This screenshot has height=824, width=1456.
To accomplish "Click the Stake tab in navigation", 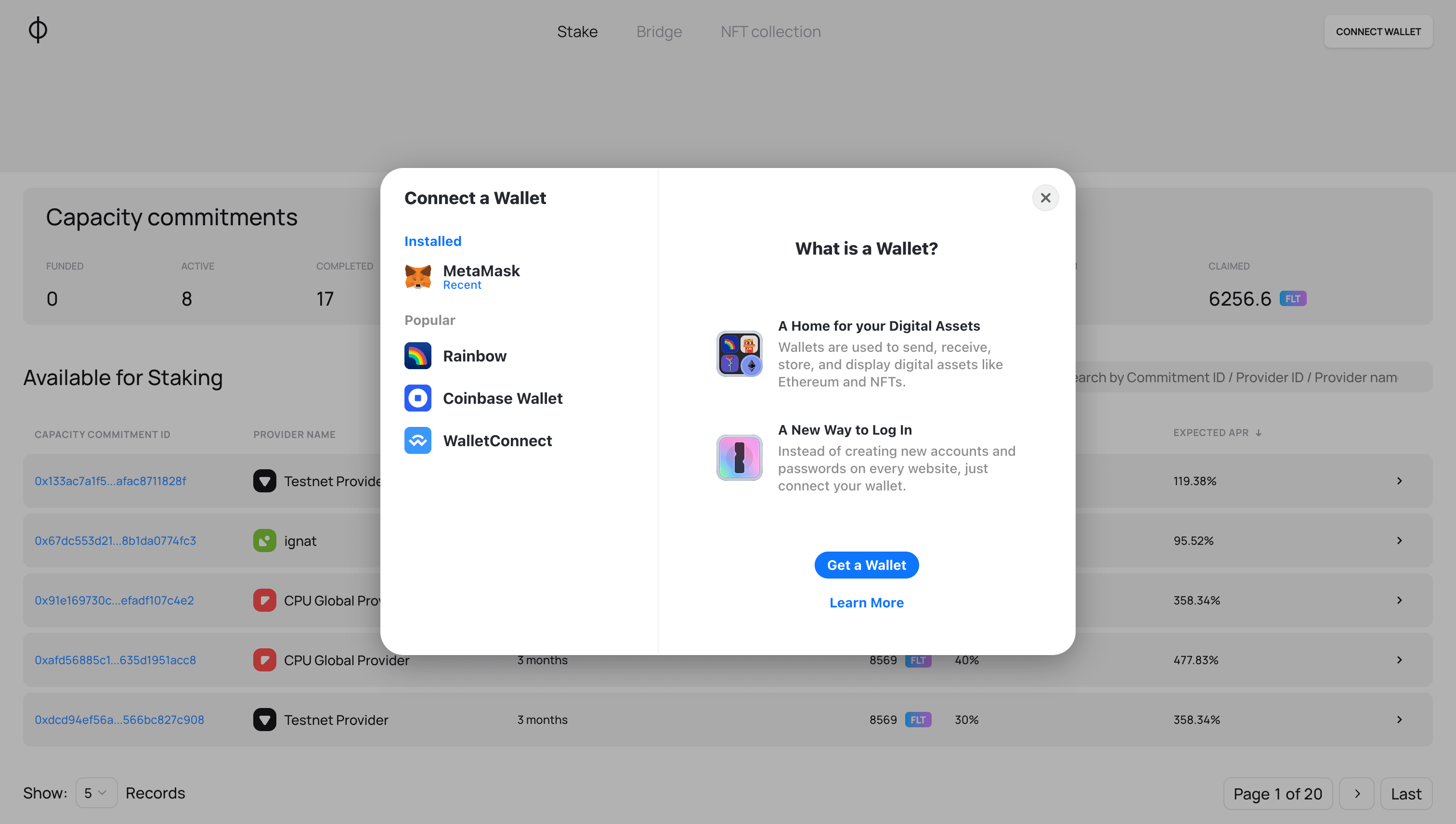I will tap(577, 31).
